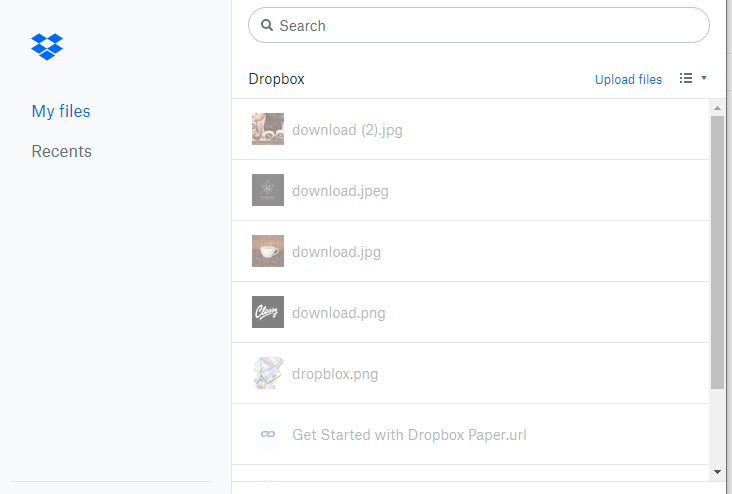
Task: Click the Upload files link
Action: pyautogui.click(x=628, y=79)
